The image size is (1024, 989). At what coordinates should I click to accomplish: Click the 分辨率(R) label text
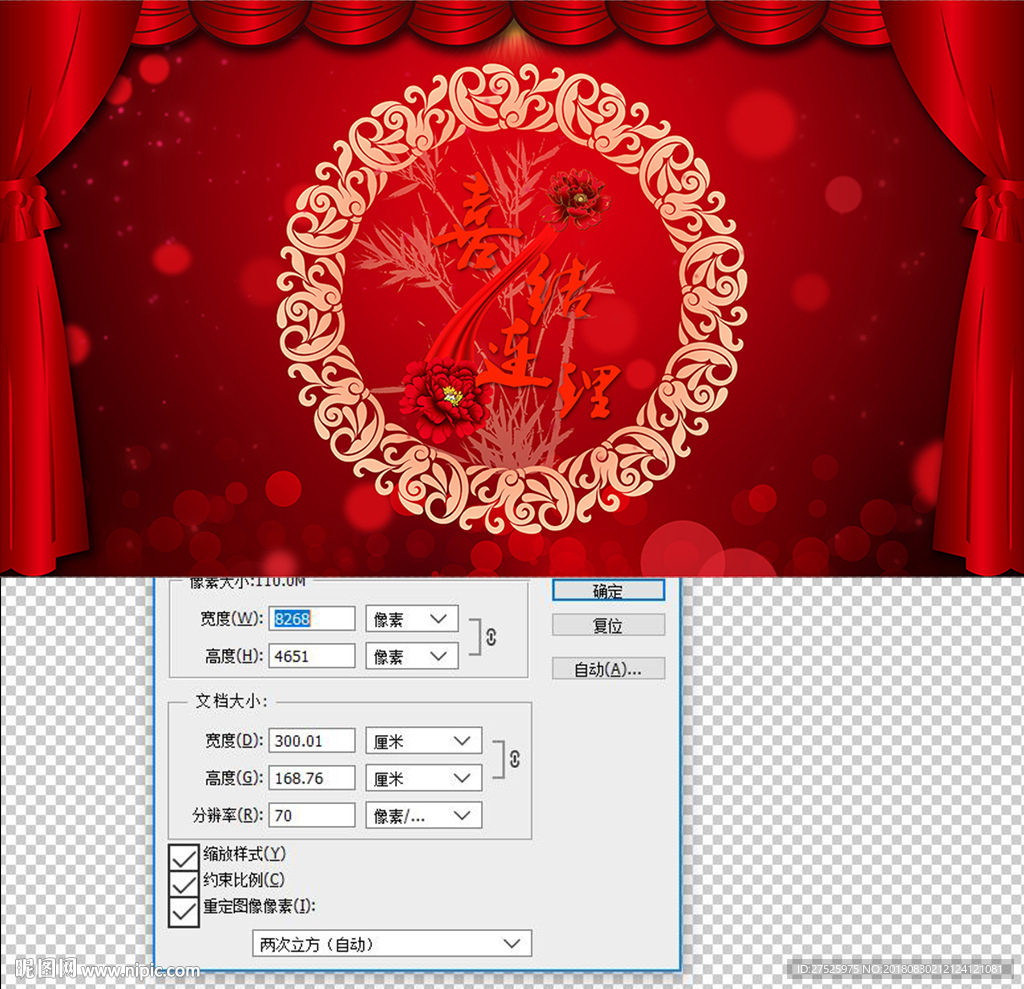[227, 815]
